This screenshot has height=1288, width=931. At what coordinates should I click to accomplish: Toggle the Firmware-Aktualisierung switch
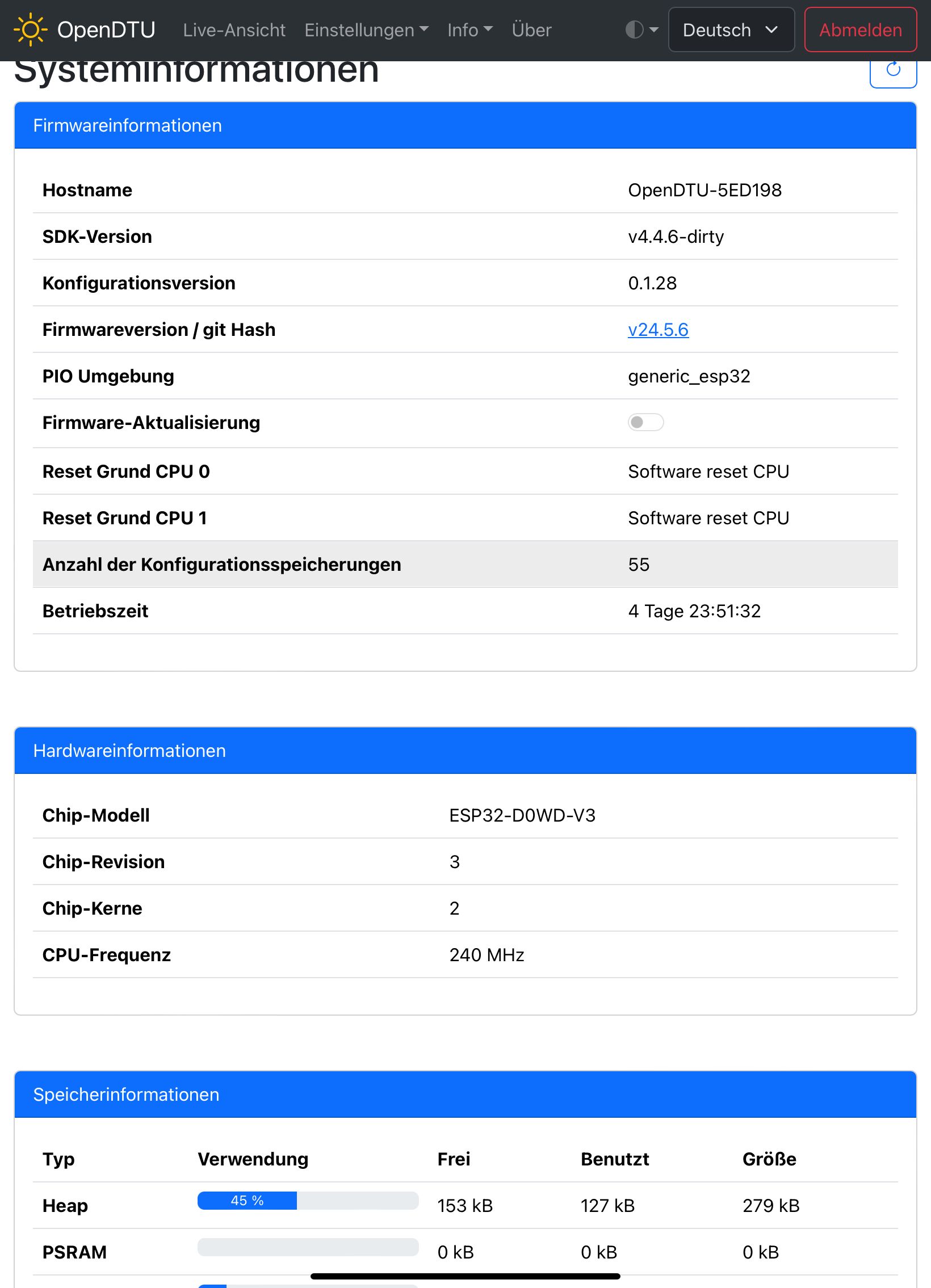click(x=646, y=423)
